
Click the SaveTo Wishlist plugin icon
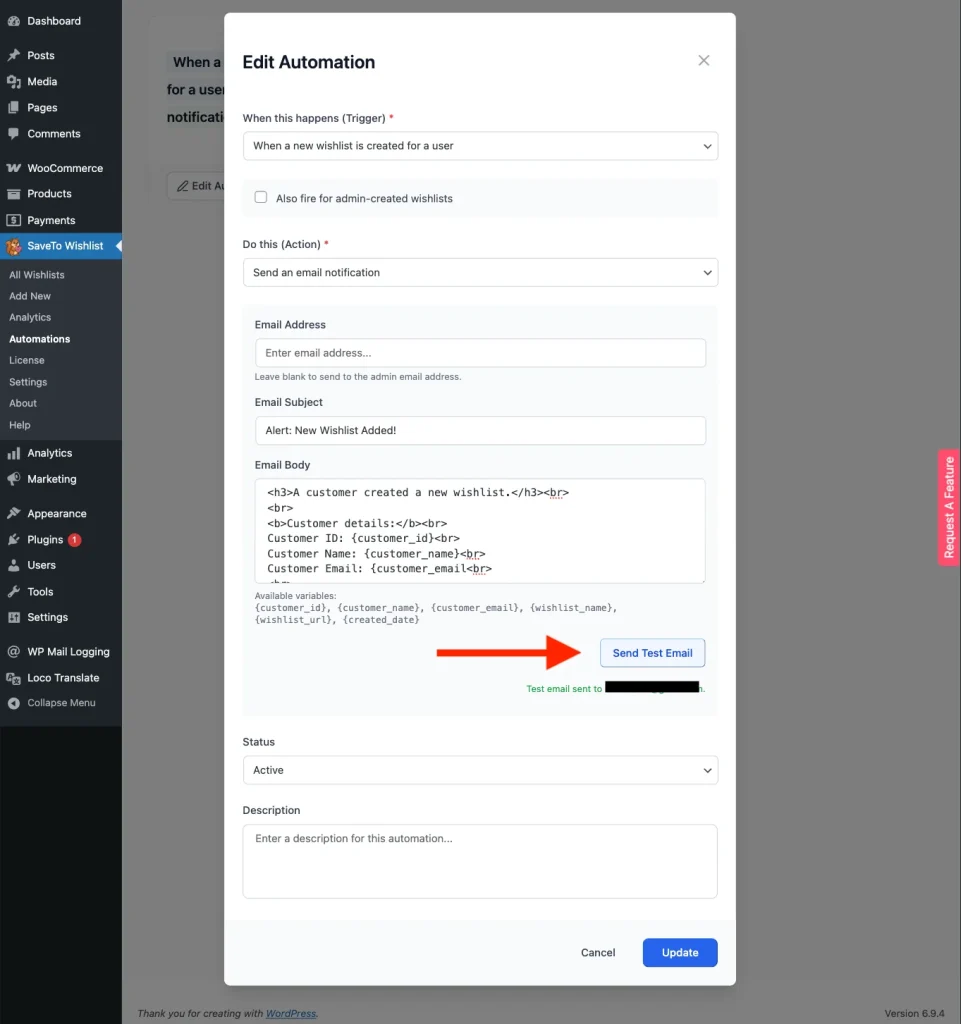click(x=14, y=246)
